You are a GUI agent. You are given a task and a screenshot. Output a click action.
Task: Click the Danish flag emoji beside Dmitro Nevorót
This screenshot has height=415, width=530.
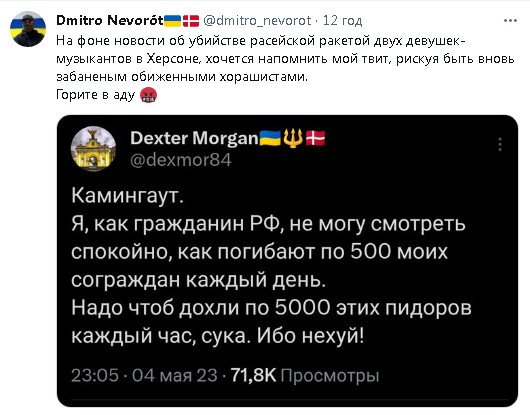[191, 21]
